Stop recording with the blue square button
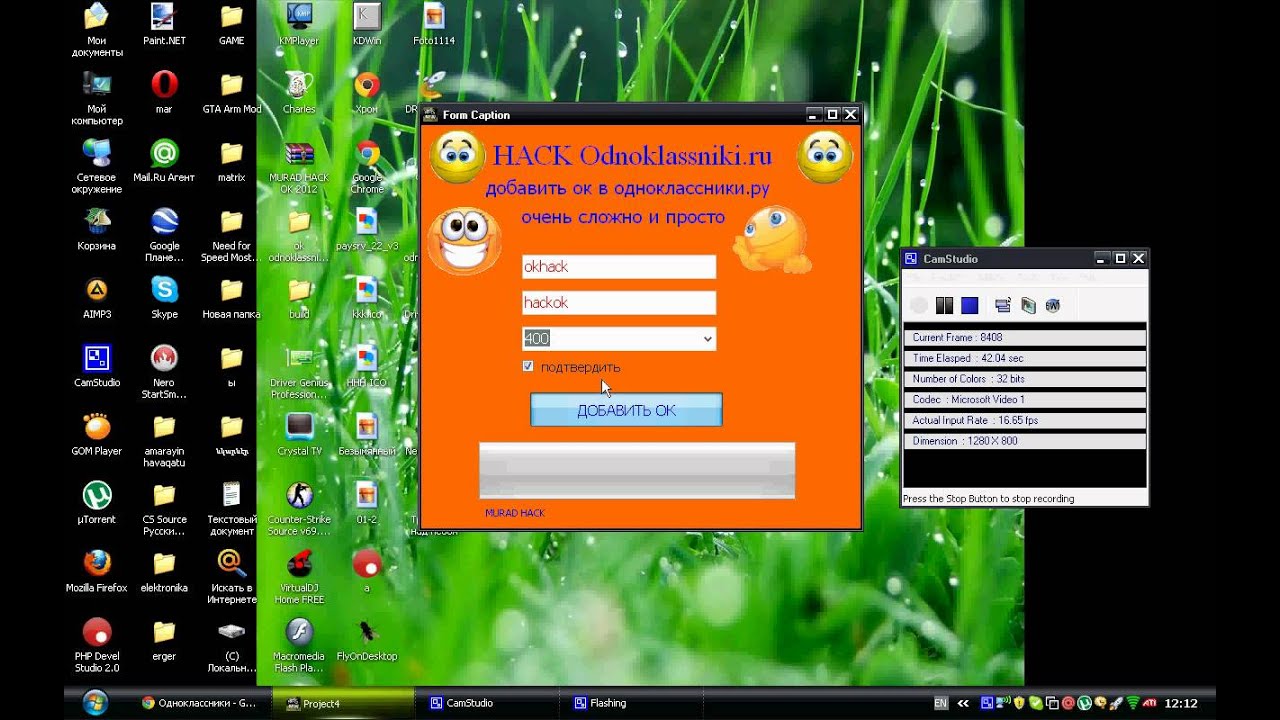The image size is (1280, 720). point(969,305)
